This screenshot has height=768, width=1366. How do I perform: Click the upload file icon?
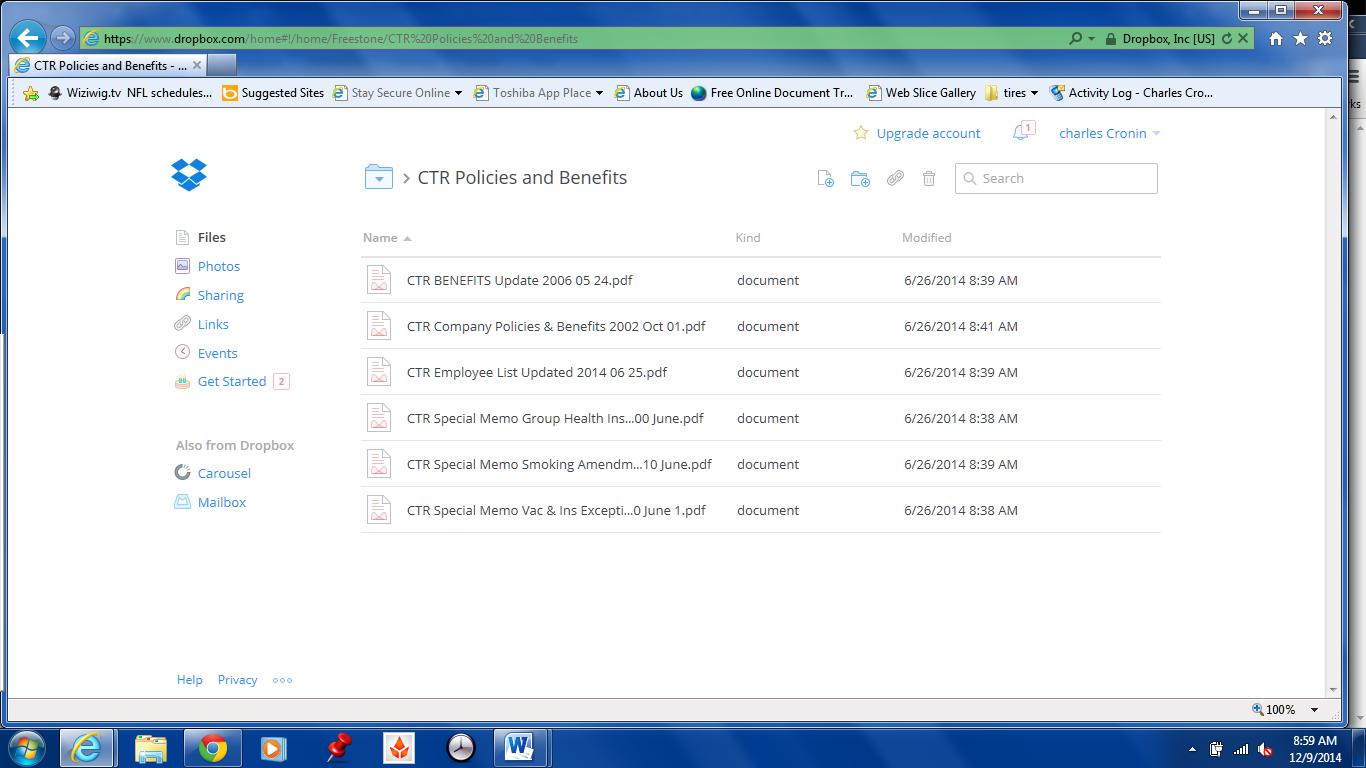tap(825, 178)
